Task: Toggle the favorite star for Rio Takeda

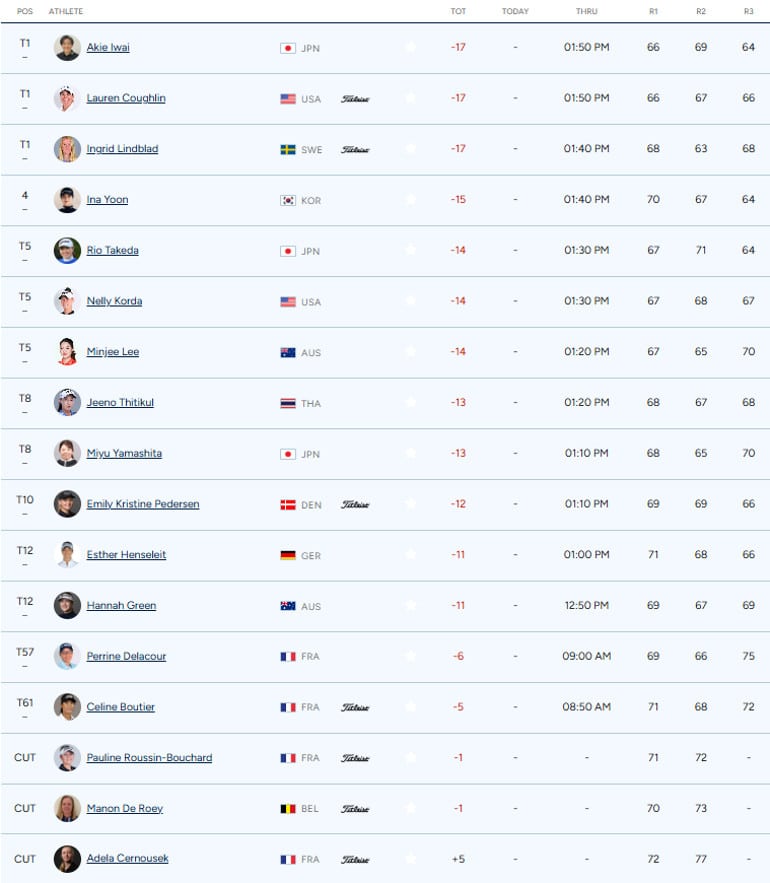Action: tap(411, 250)
